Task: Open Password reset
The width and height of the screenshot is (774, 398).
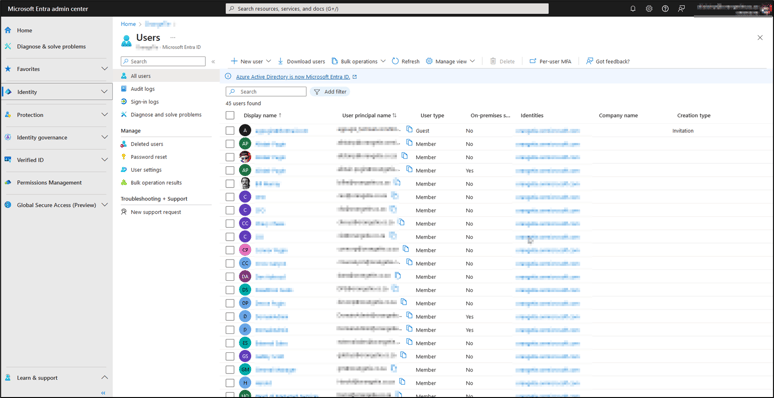Action: [x=149, y=157]
